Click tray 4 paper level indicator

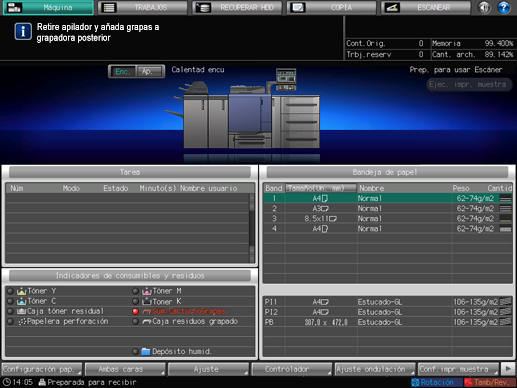505,229
